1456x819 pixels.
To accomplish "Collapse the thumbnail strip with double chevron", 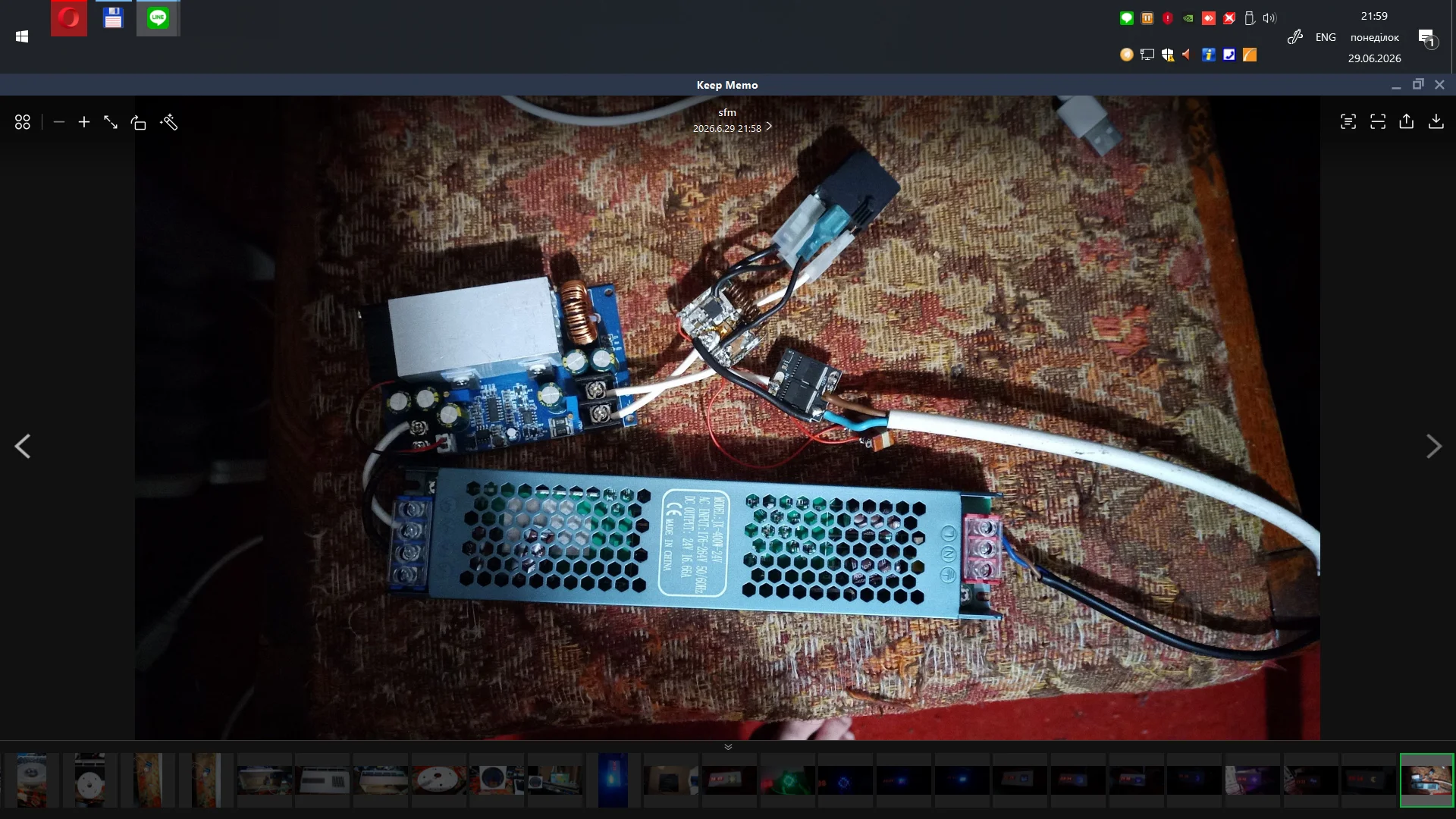I will (x=728, y=747).
